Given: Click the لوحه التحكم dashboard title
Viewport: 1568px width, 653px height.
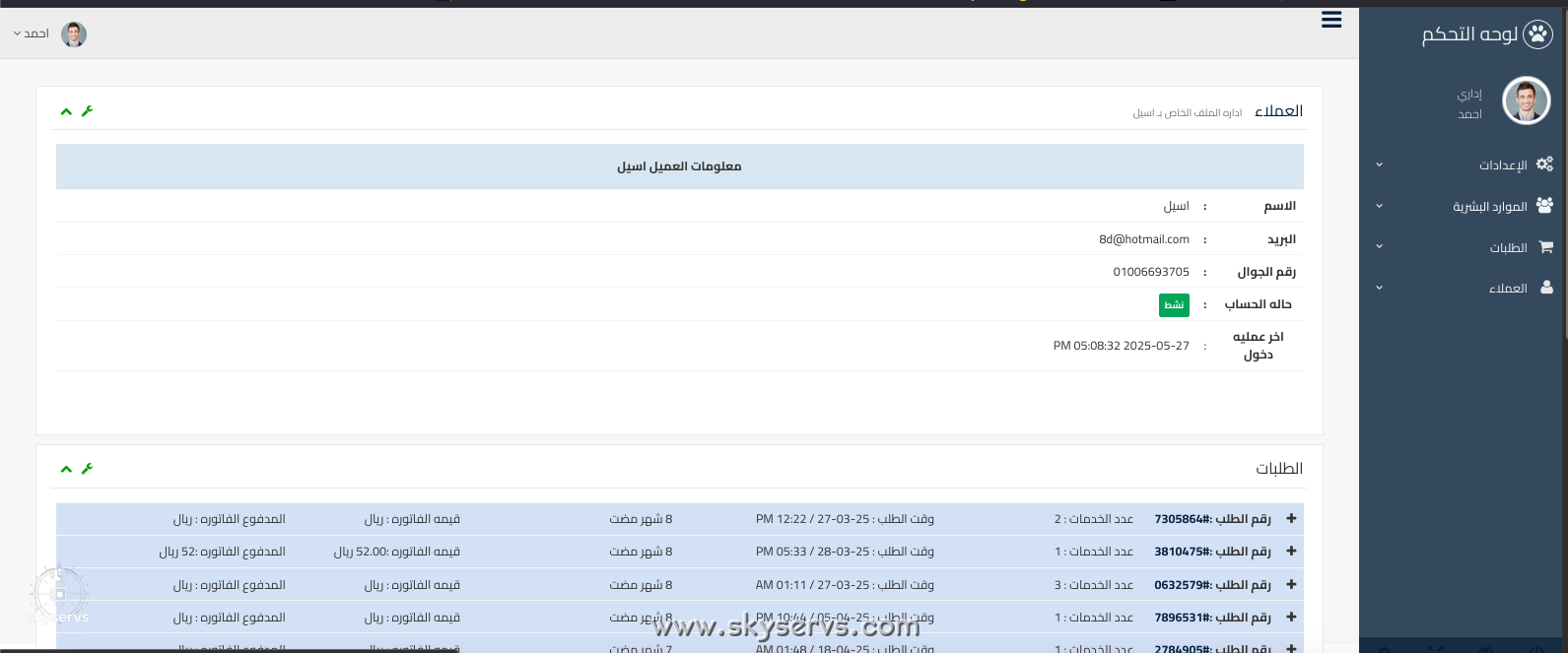Looking at the screenshot, I should [x=1469, y=34].
